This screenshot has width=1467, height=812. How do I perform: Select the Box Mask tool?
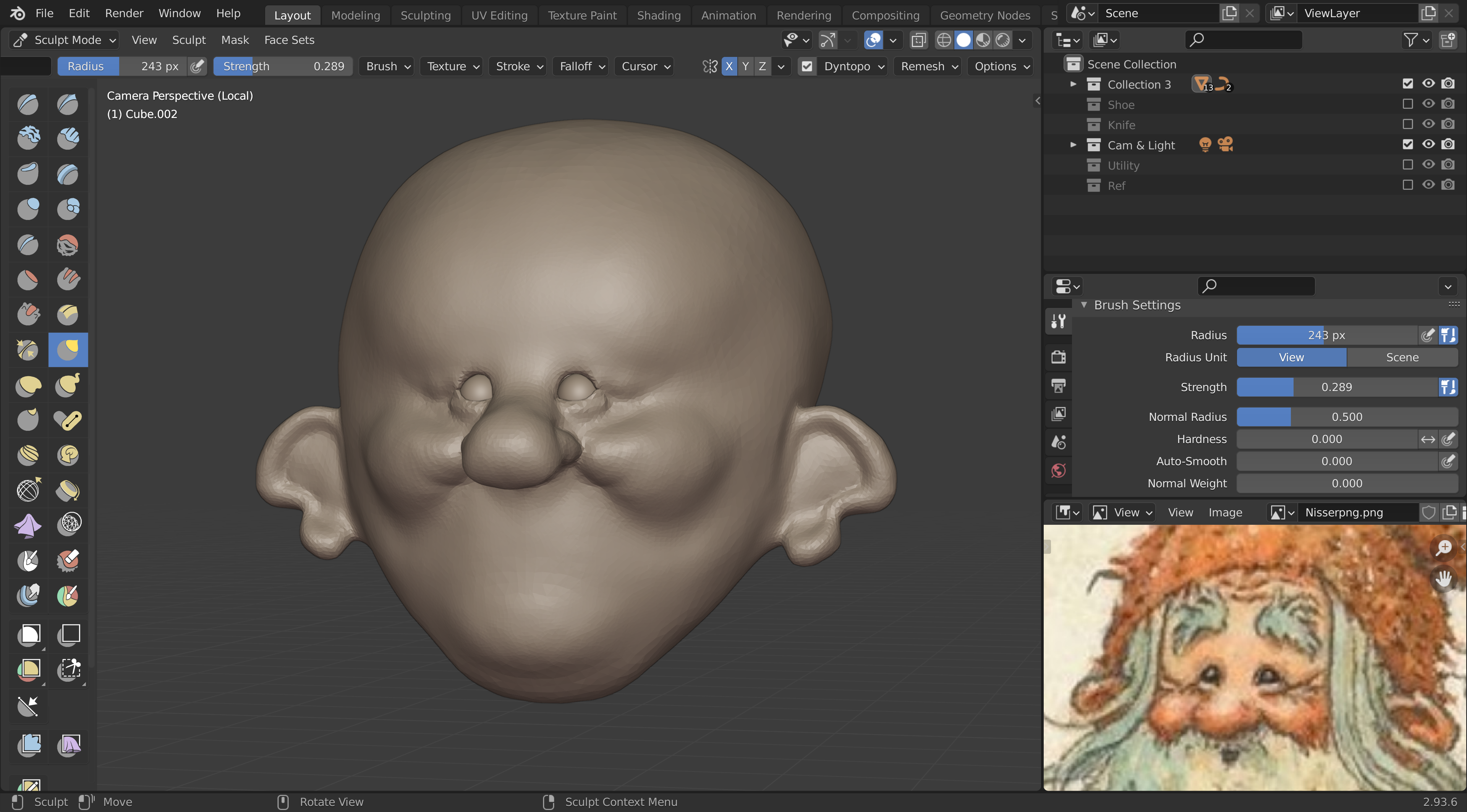pos(29,633)
